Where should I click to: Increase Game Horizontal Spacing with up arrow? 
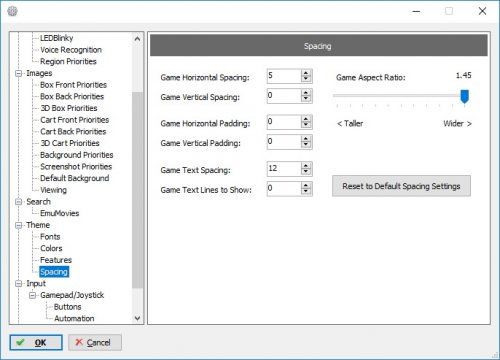click(x=306, y=73)
